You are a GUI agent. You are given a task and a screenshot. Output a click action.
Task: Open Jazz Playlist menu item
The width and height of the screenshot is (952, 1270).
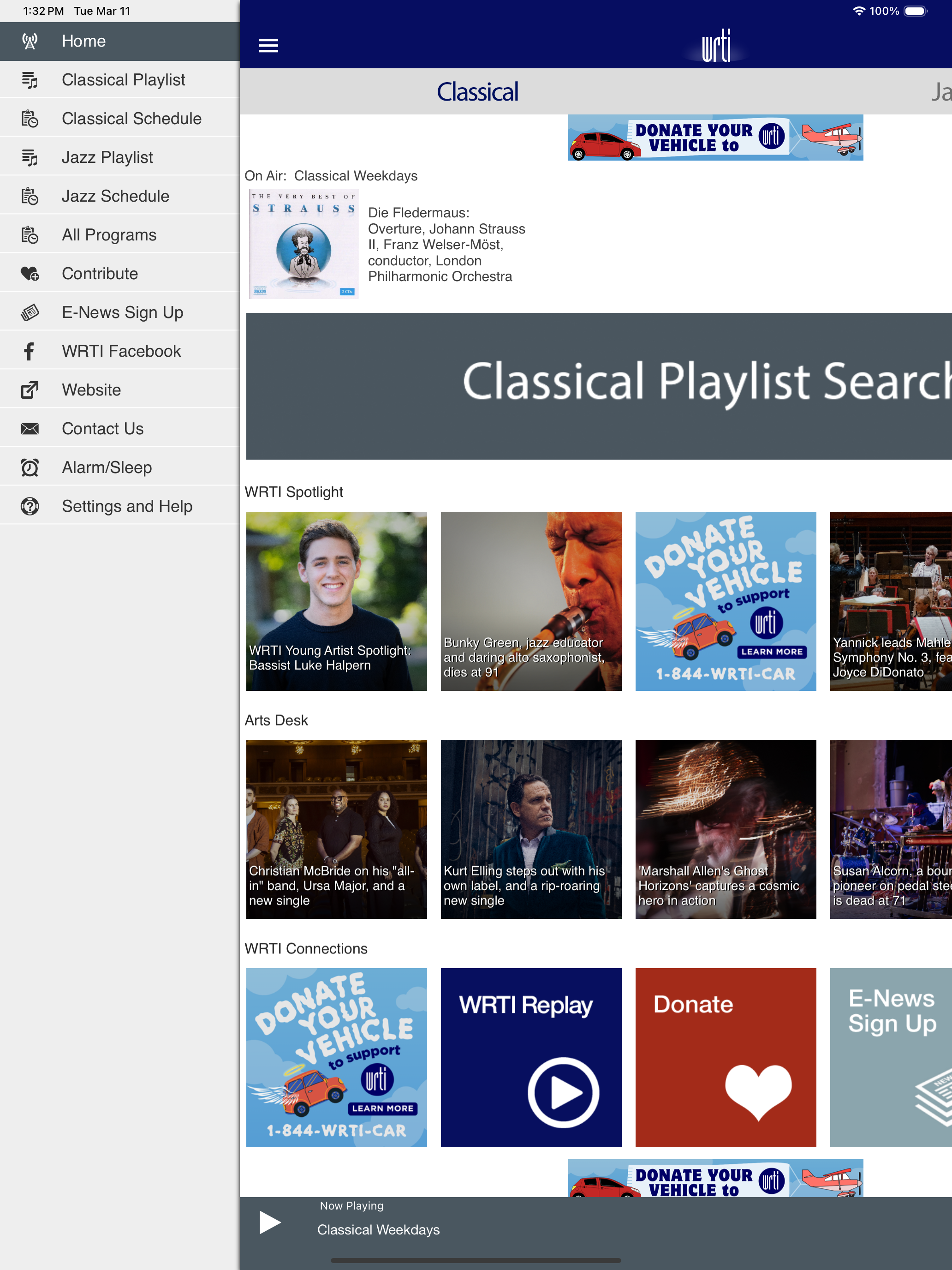119,157
